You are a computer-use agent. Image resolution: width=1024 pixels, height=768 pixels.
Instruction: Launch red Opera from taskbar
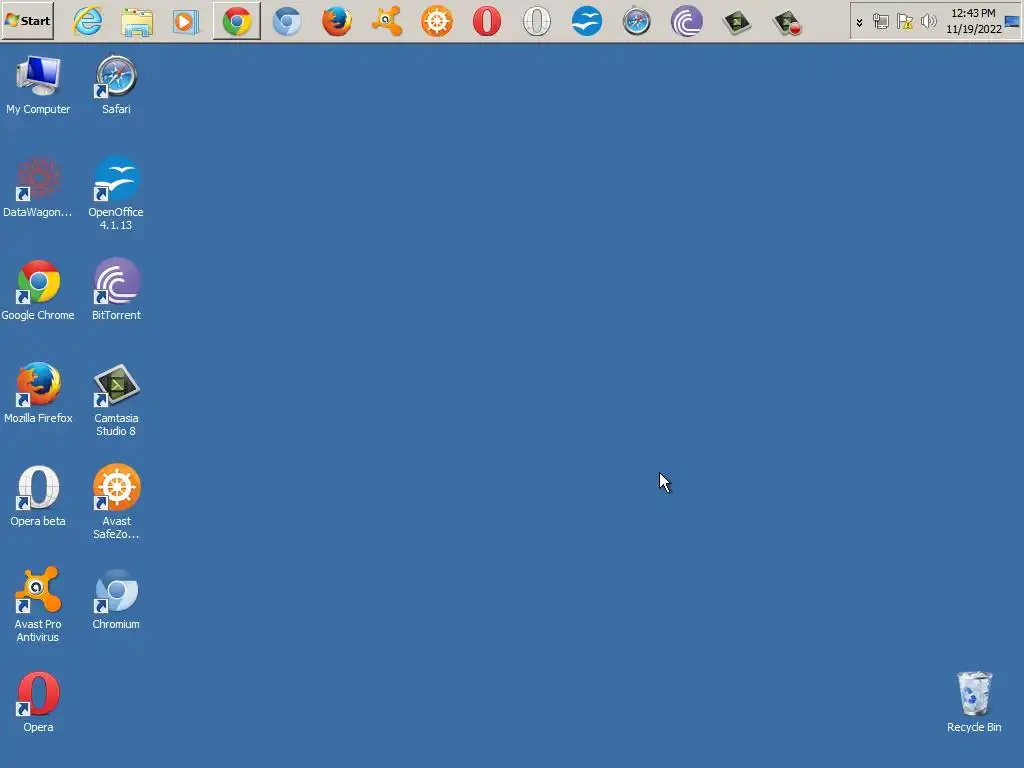point(487,22)
